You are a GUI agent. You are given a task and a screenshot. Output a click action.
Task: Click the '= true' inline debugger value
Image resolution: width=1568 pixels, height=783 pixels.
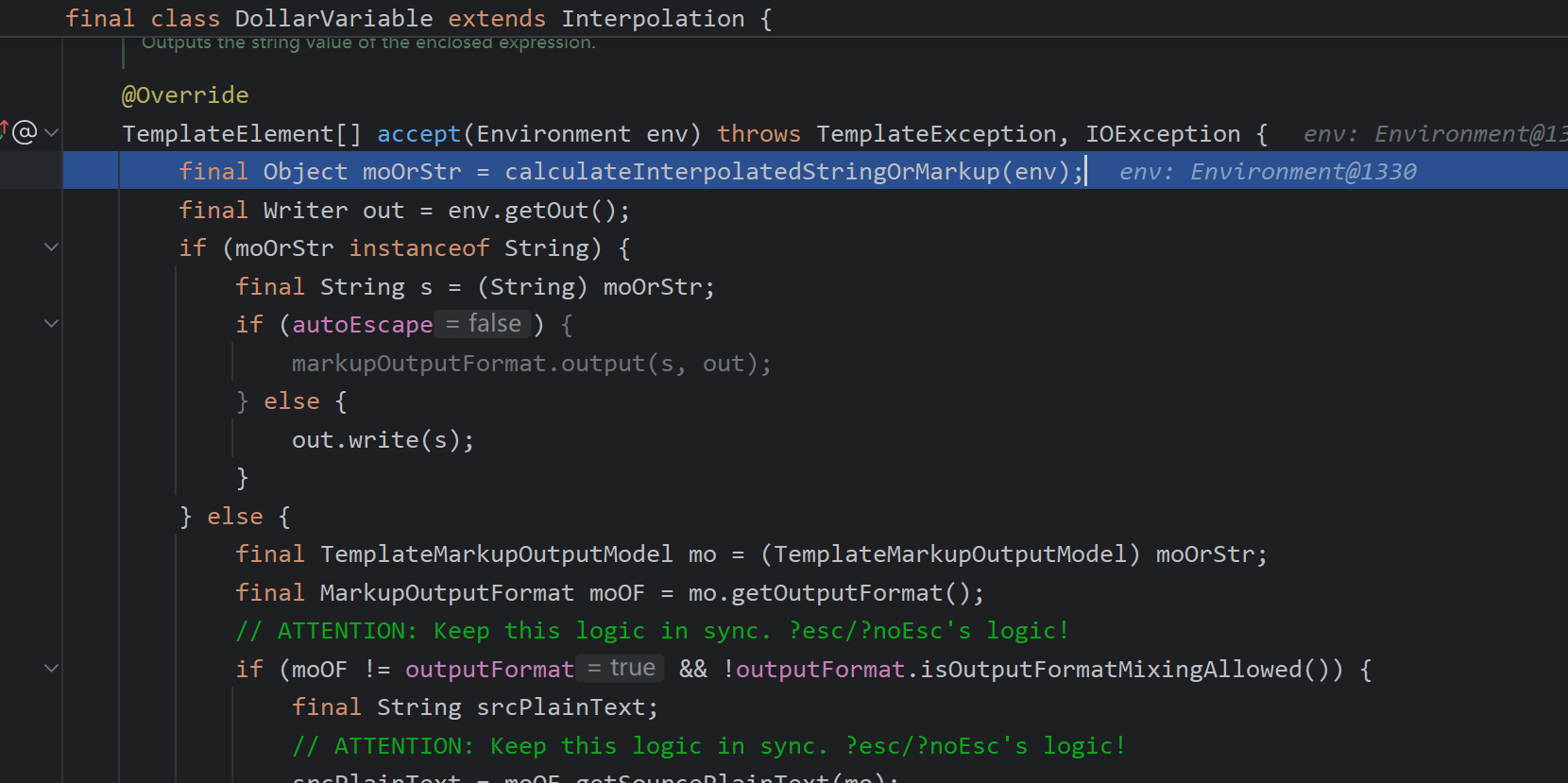pos(621,669)
